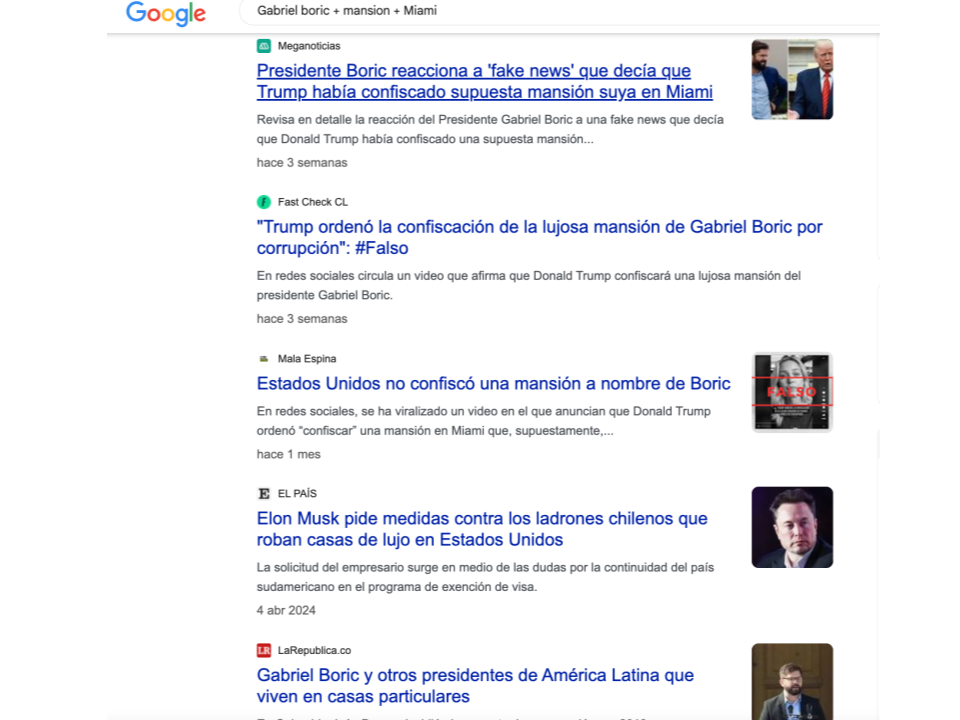Click the EL PAÍS source name
The image size is (960, 720).
(x=298, y=493)
